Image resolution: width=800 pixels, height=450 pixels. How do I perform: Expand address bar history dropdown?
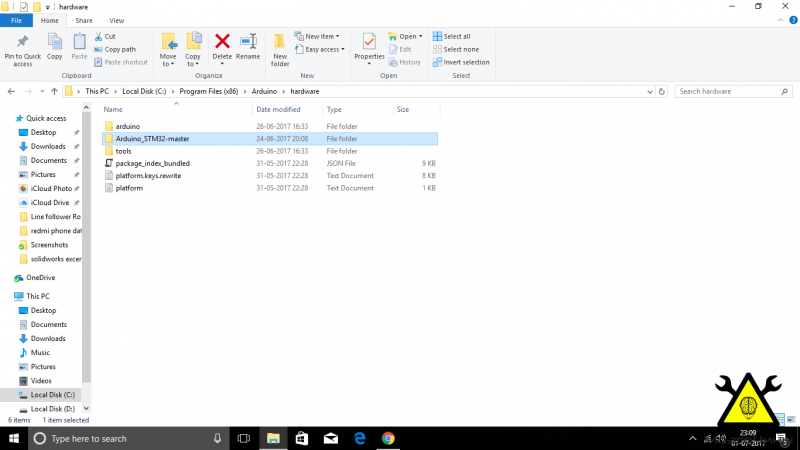point(649,91)
